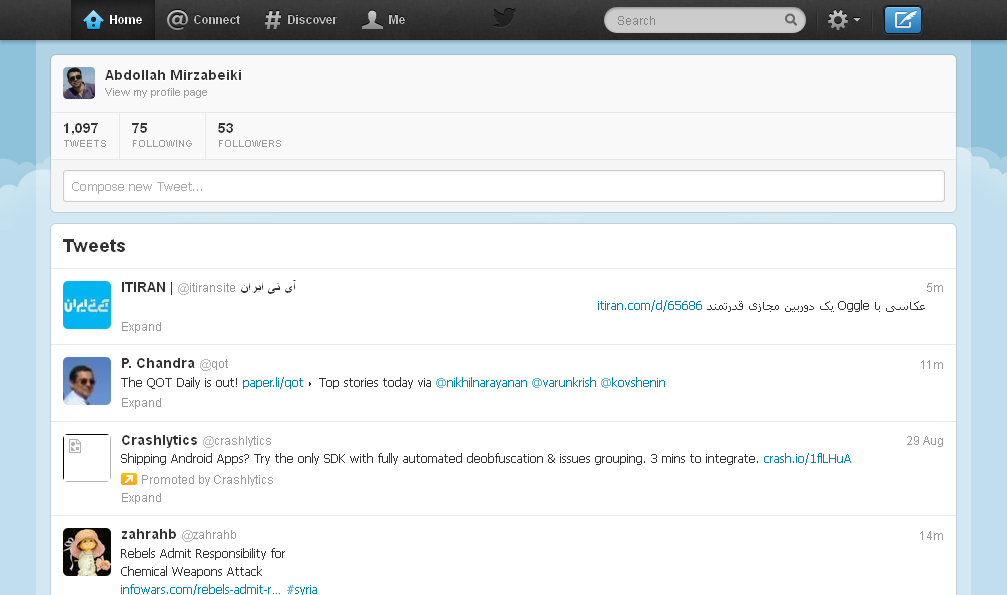Open the 1,097 Tweets count

[85, 135]
